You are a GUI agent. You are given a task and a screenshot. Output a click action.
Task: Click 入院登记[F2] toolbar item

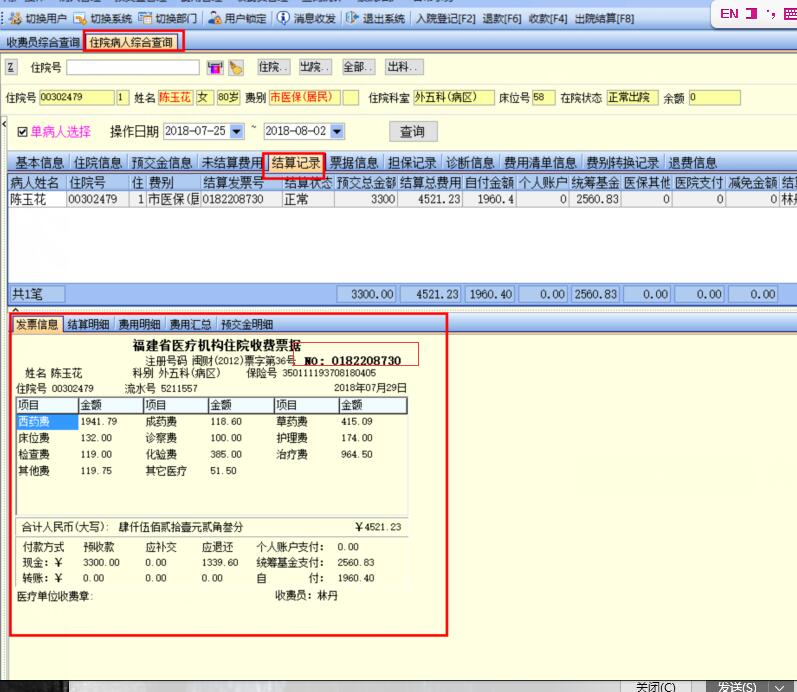[445, 18]
